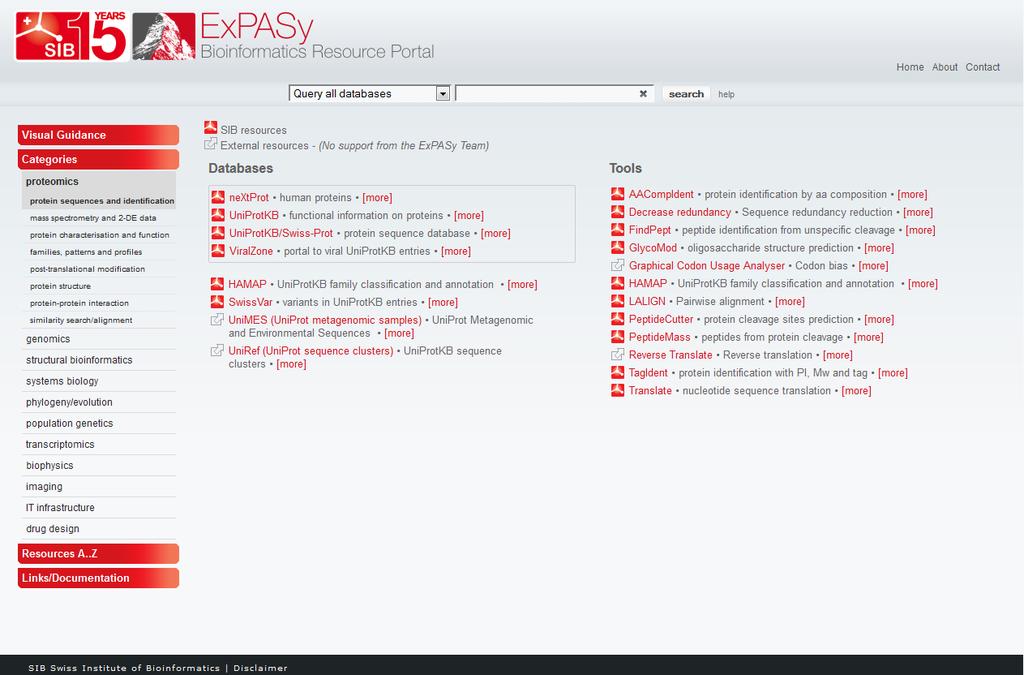
Task: Clear search field with the X icon
Action: coord(643,93)
